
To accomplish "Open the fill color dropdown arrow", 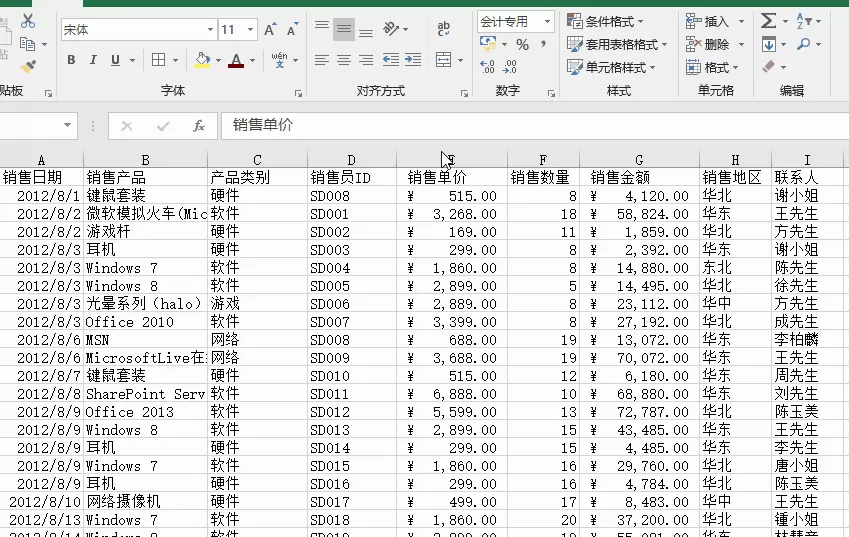I will [x=218, y=61].
